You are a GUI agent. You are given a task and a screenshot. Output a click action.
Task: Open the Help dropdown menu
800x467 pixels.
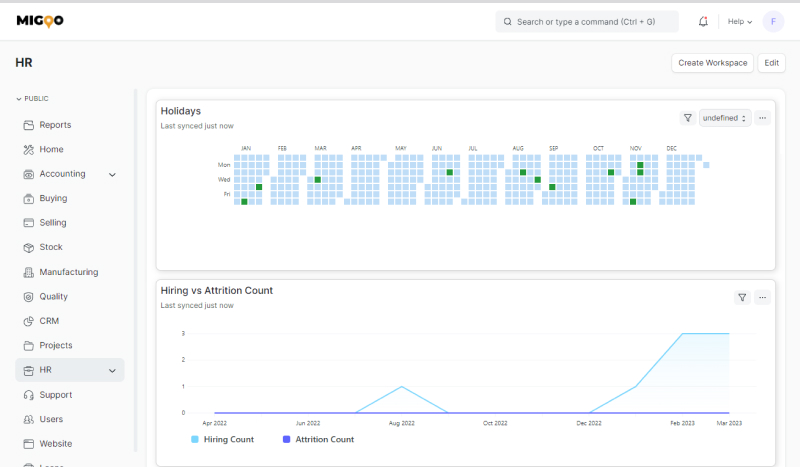pos(740,21)
